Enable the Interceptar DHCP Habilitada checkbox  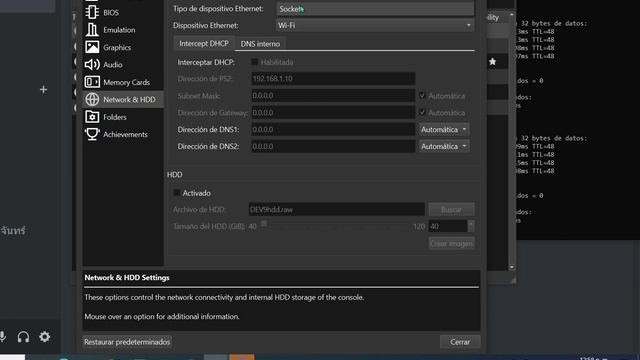255,62
